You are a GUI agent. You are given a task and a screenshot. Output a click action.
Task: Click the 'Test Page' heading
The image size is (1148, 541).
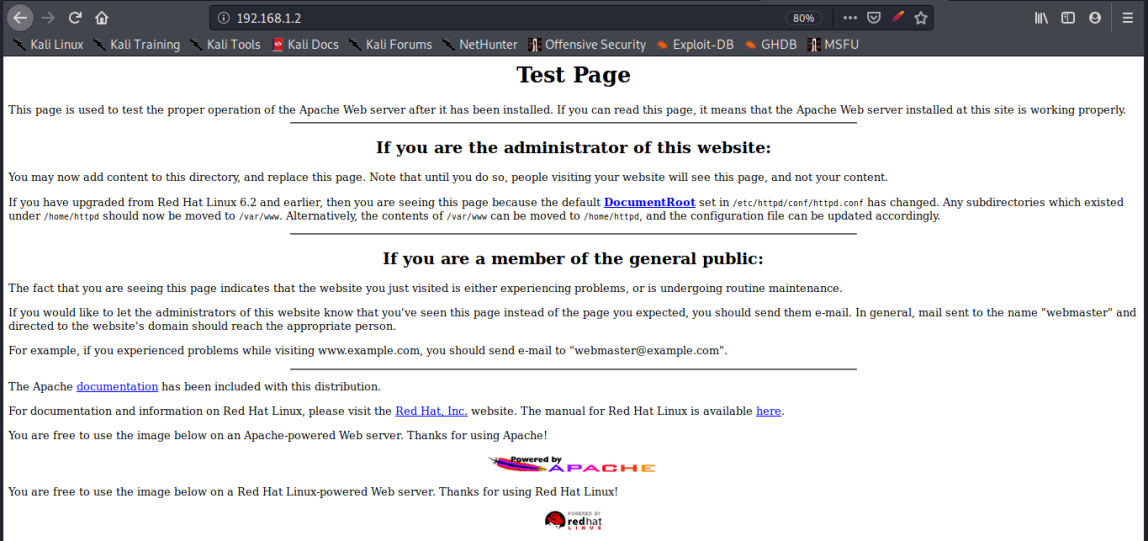pyautogui.click(x=573, y=75)
